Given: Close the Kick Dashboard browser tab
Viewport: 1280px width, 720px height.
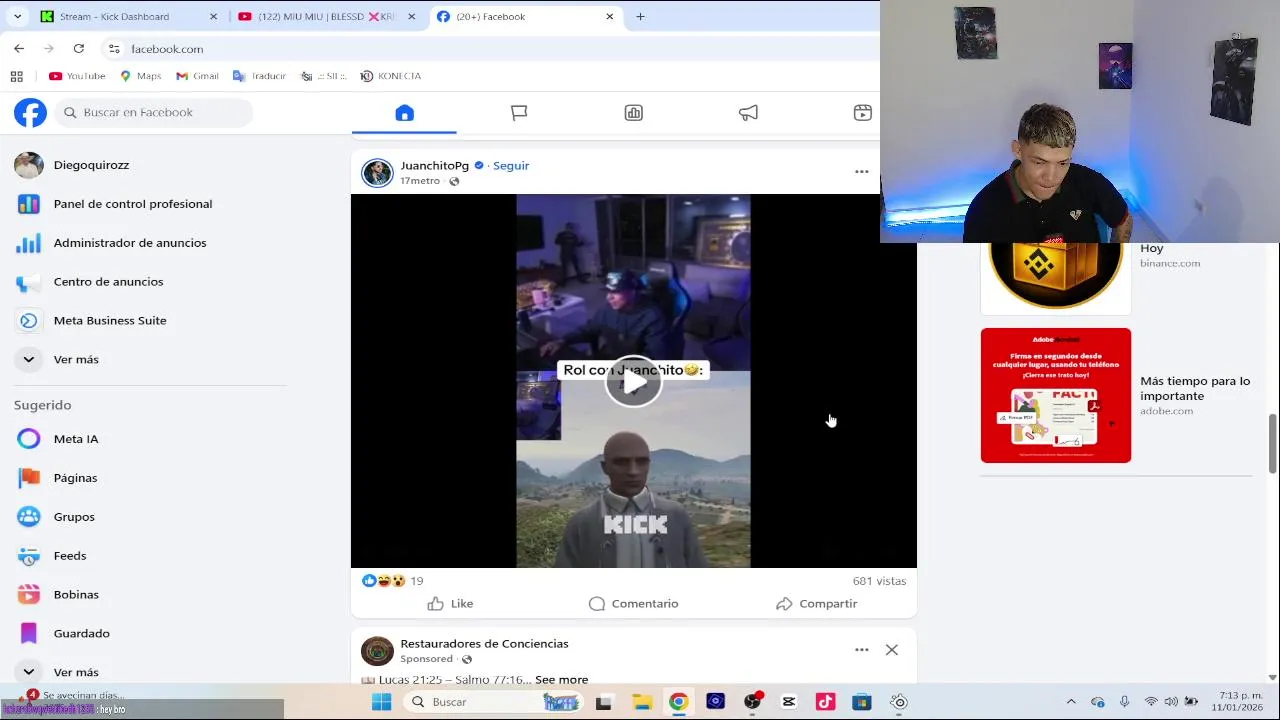Looking at the screenshot, I should (213, 16).
